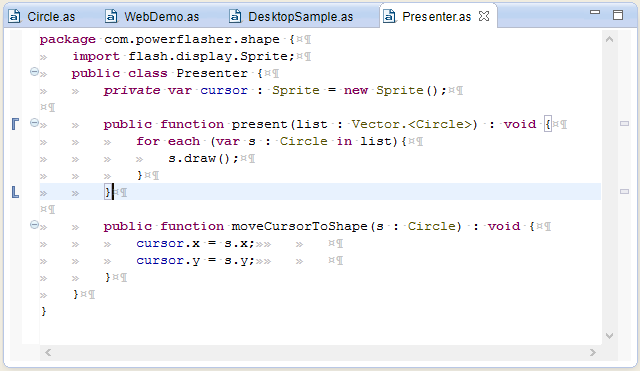Click 'moveCursorToShape' function name
The image size is (640, 371).
coord(300,226)
